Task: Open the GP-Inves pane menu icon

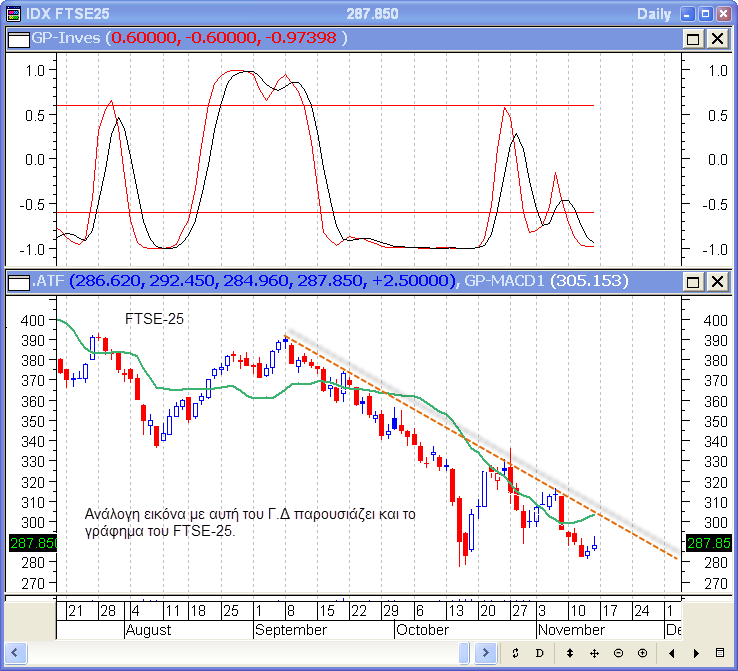Action: point(18,38)
